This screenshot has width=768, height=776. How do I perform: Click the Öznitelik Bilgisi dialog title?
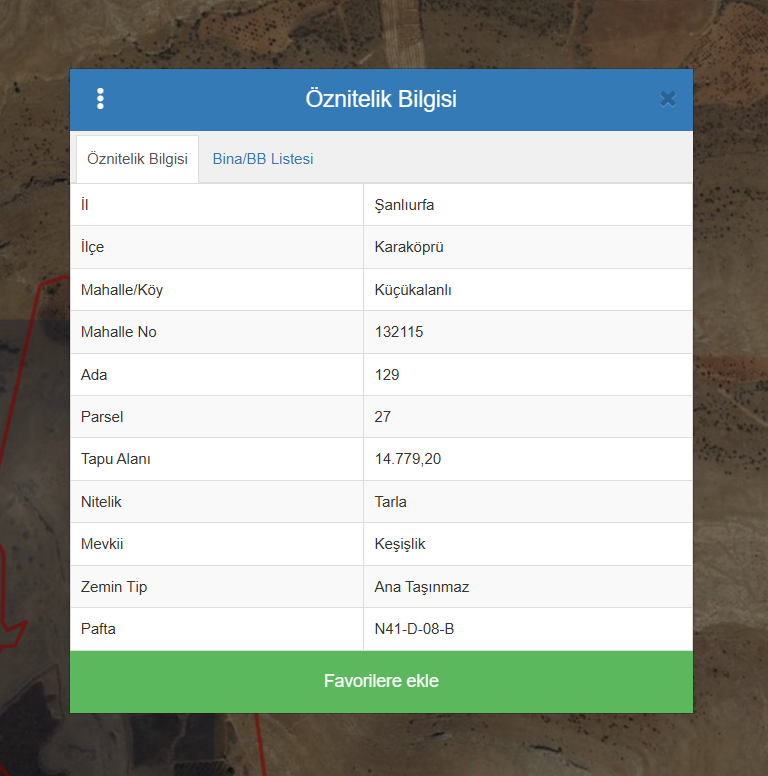coord(381,99)
